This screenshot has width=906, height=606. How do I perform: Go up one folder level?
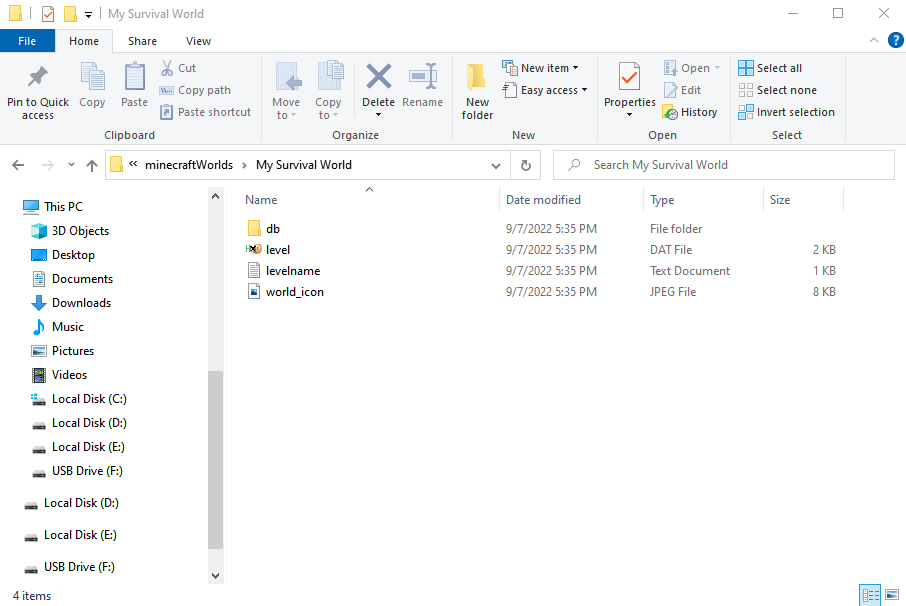pyautogui.click(x=92, y=166)
